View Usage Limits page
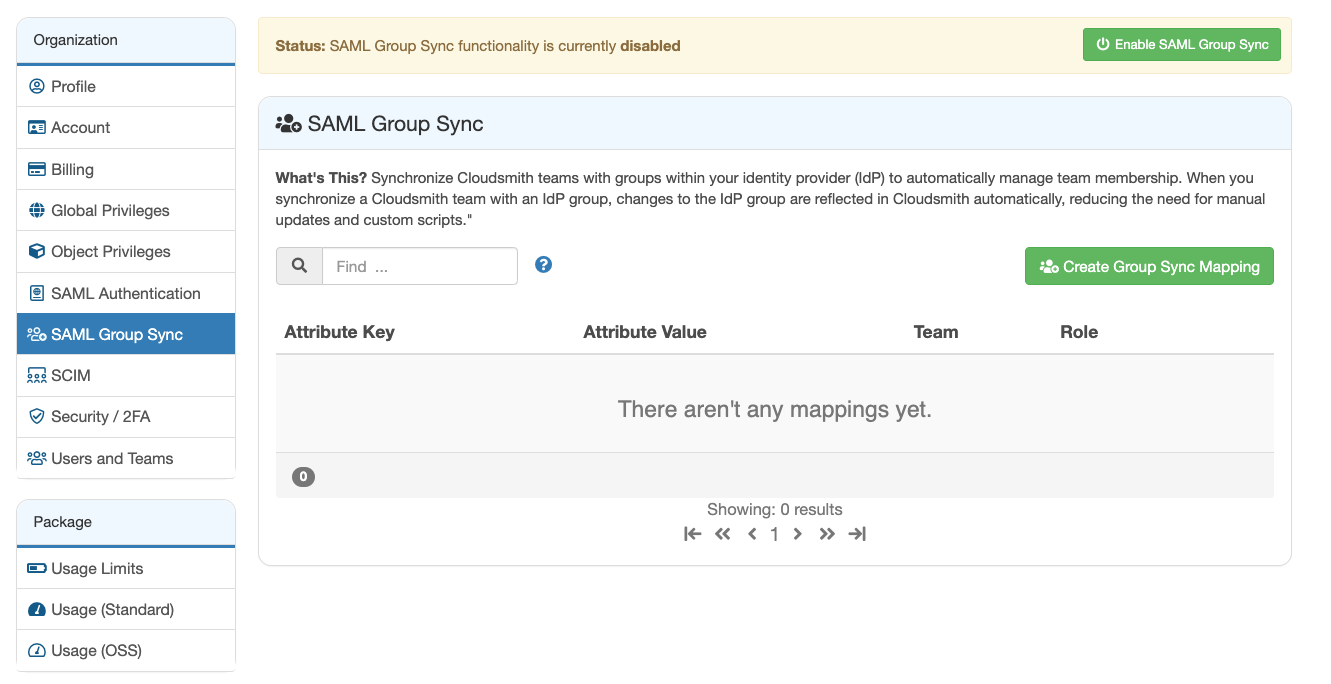 pyautogui.click(x=97, y=569)
